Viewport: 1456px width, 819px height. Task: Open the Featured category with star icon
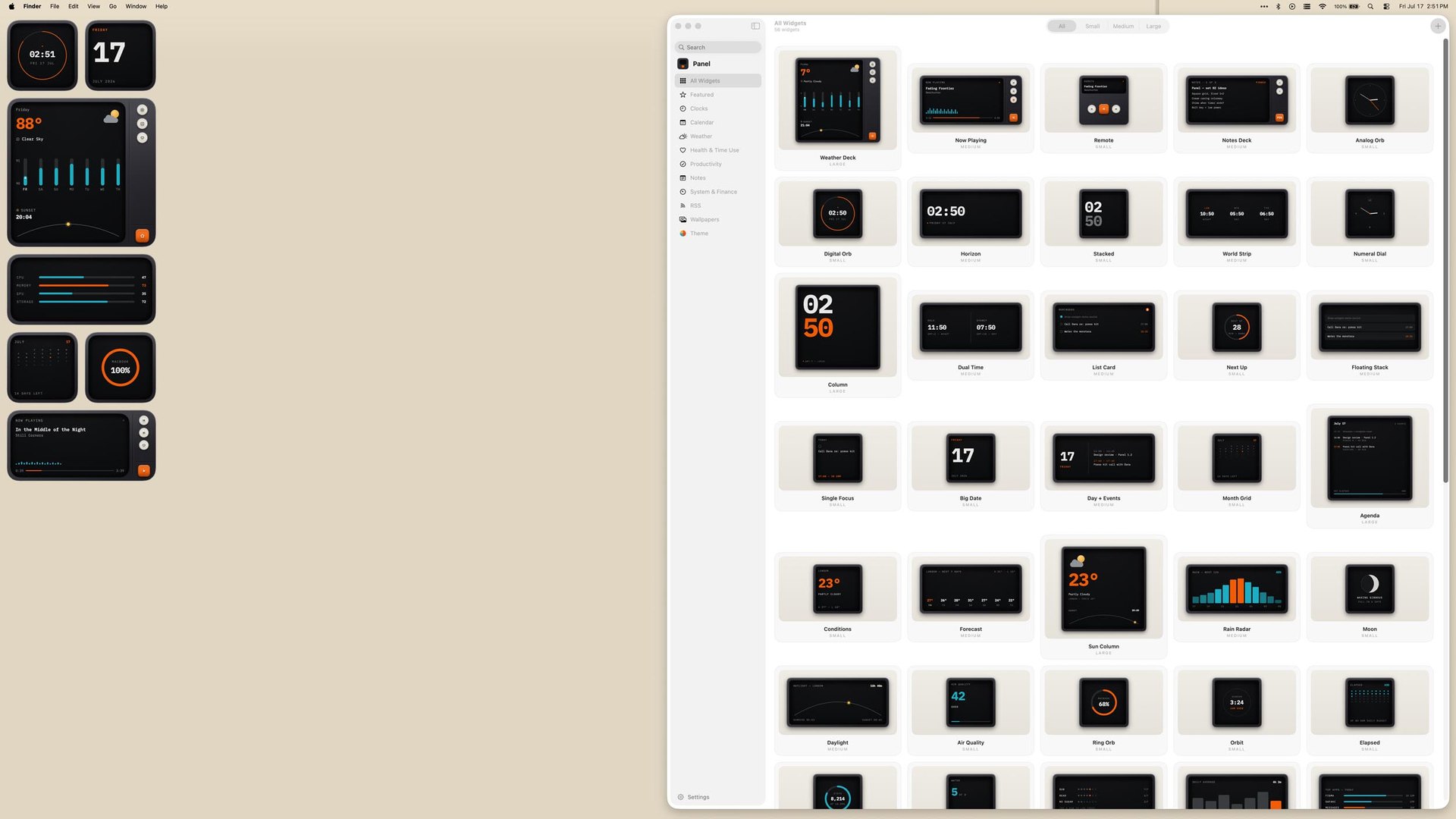pyautogui.click(x=717, y=95)
